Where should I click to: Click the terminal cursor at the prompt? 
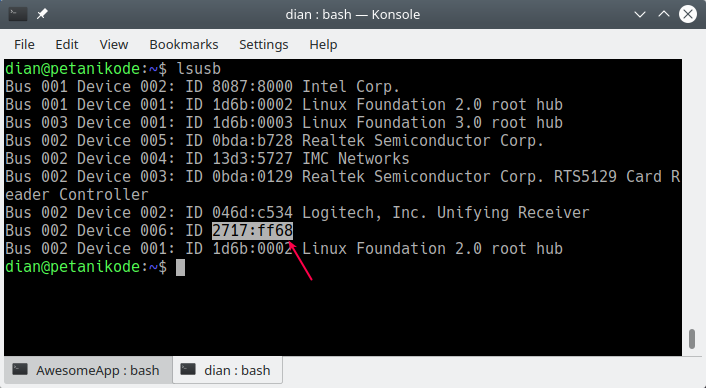[x=180, y=267]
